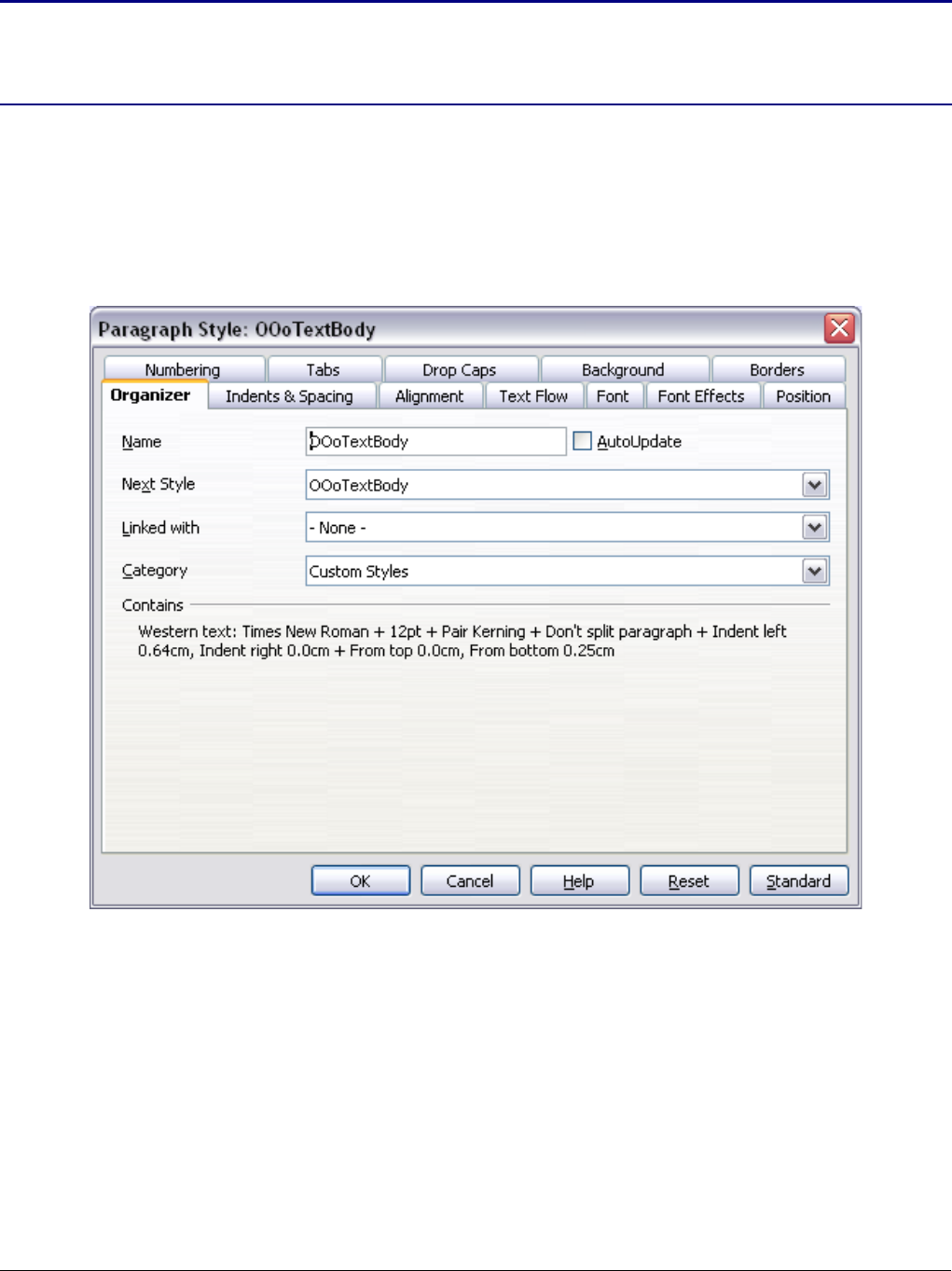Open the Position tab

804,396
